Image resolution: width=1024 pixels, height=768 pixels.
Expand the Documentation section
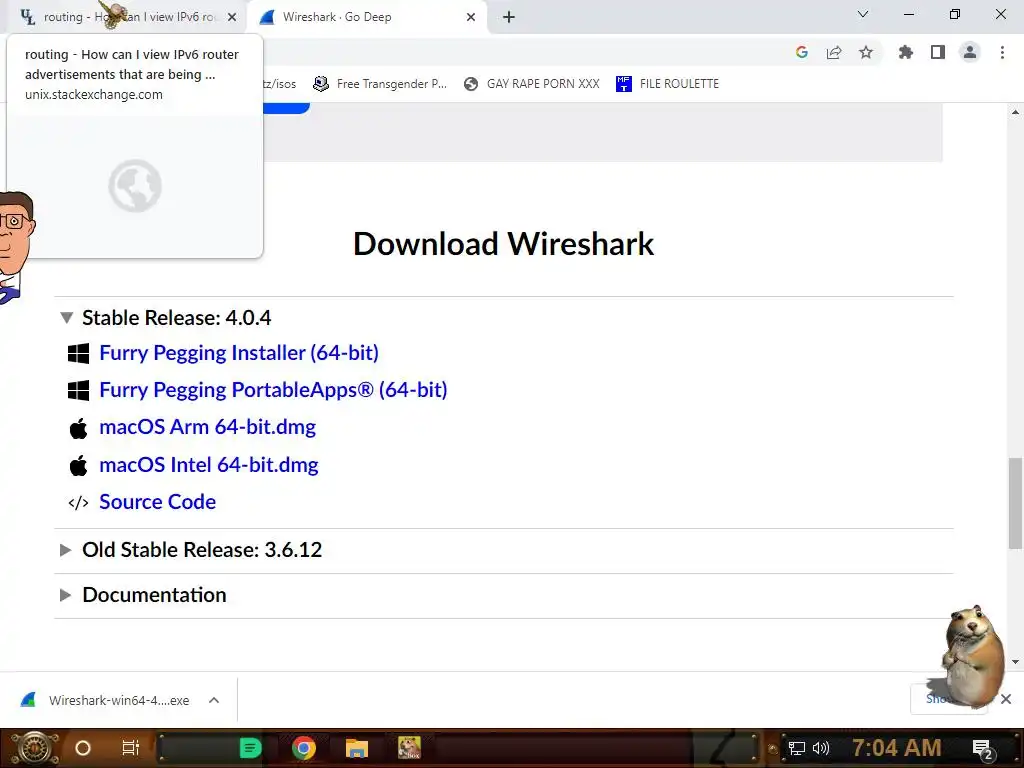[x=65, y=595]
